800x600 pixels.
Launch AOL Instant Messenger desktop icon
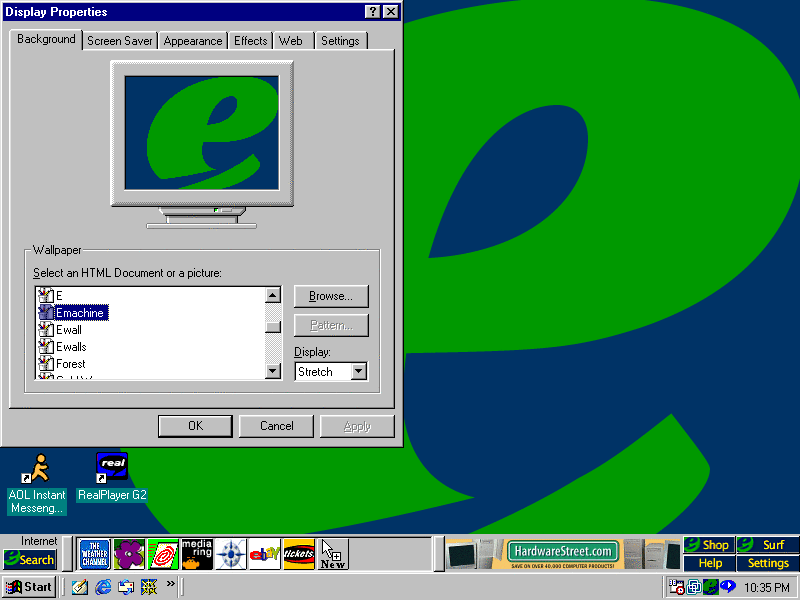[37, 469]
